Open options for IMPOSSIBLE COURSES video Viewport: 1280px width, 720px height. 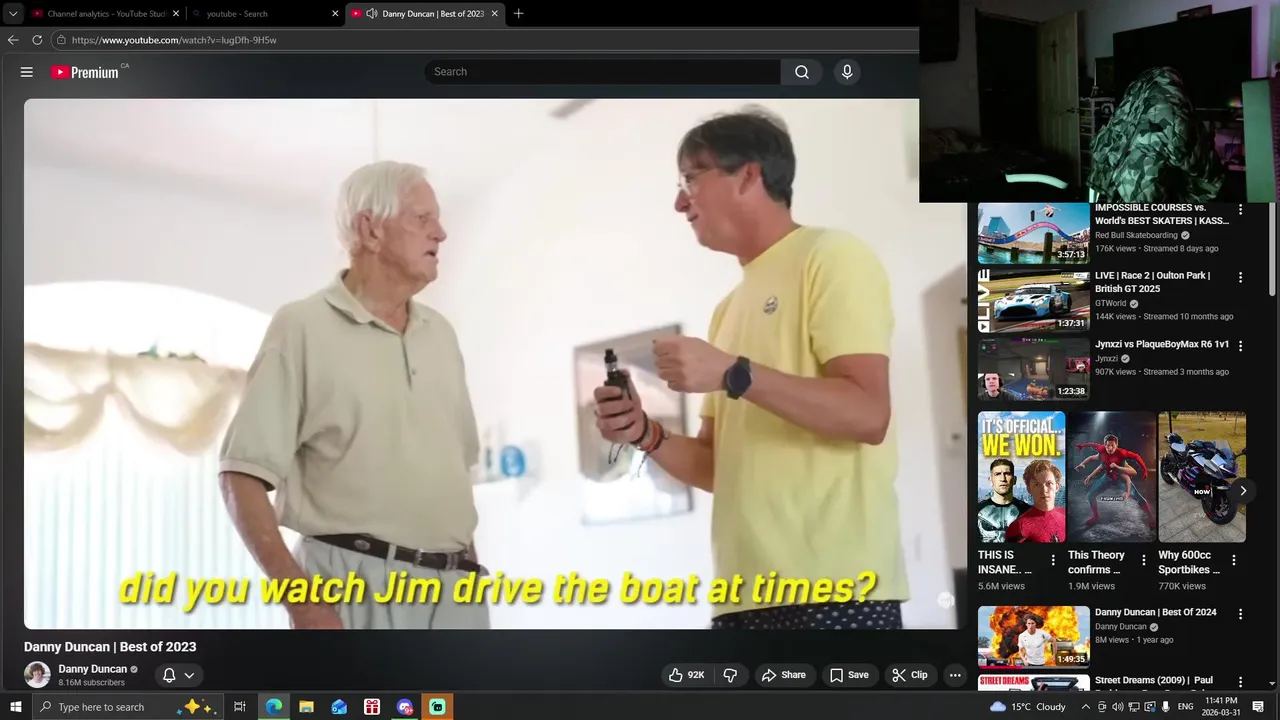1240,210
